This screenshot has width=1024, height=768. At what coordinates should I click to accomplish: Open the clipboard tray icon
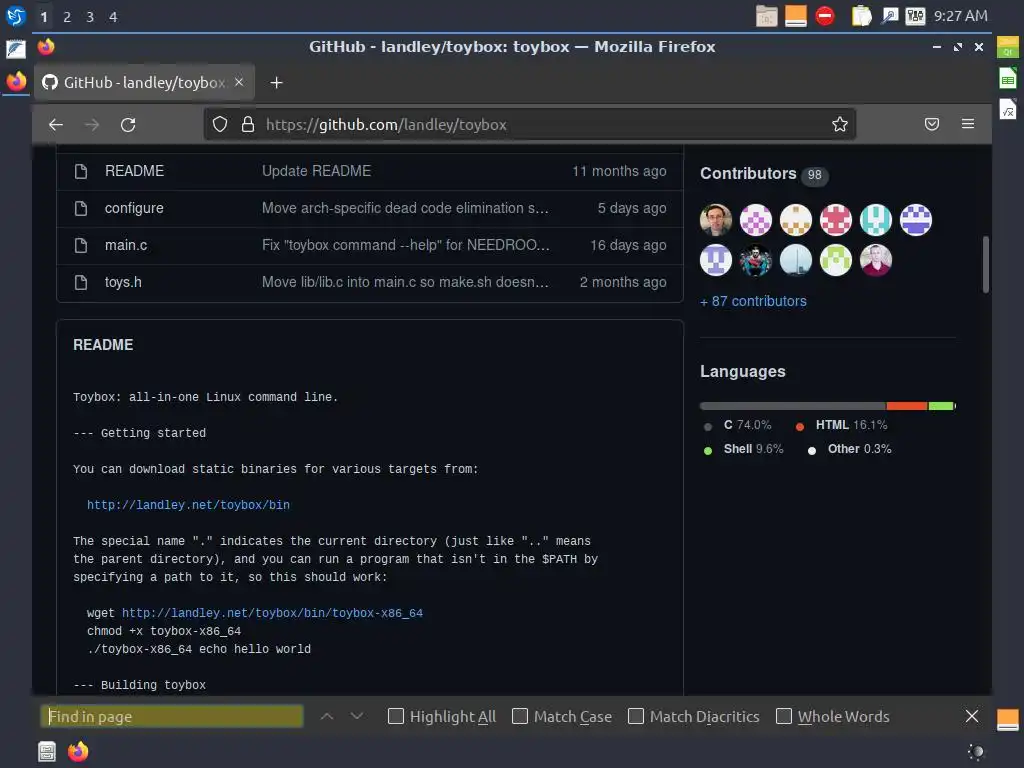(861, 16)
